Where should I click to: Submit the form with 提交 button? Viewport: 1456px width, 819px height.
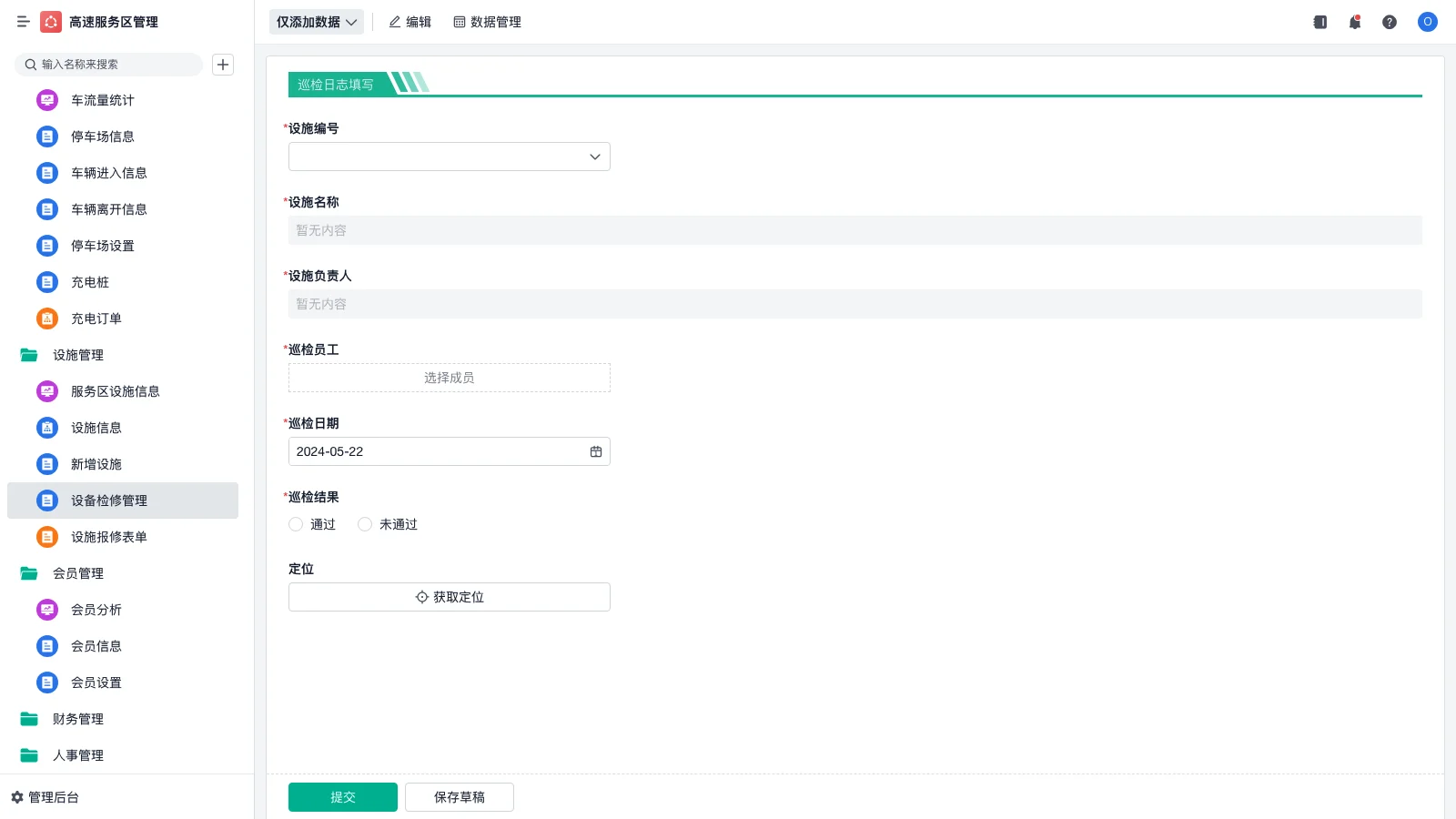(x=343, y=796)
